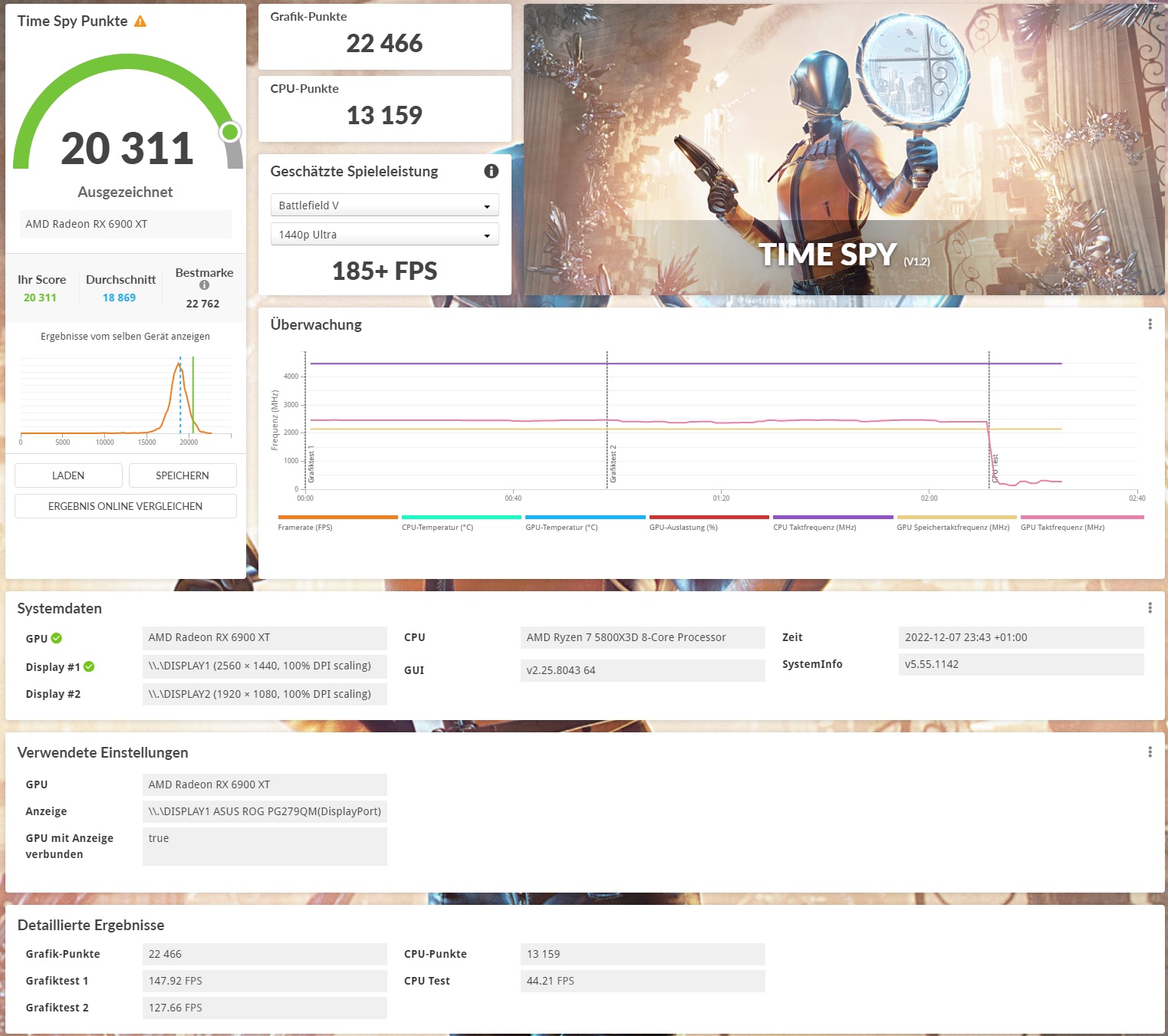Viewport: 1168px width, 1036px height.
Task: Click the GPU mit Anzeige verbunden true value
Action: pos(265,847)
